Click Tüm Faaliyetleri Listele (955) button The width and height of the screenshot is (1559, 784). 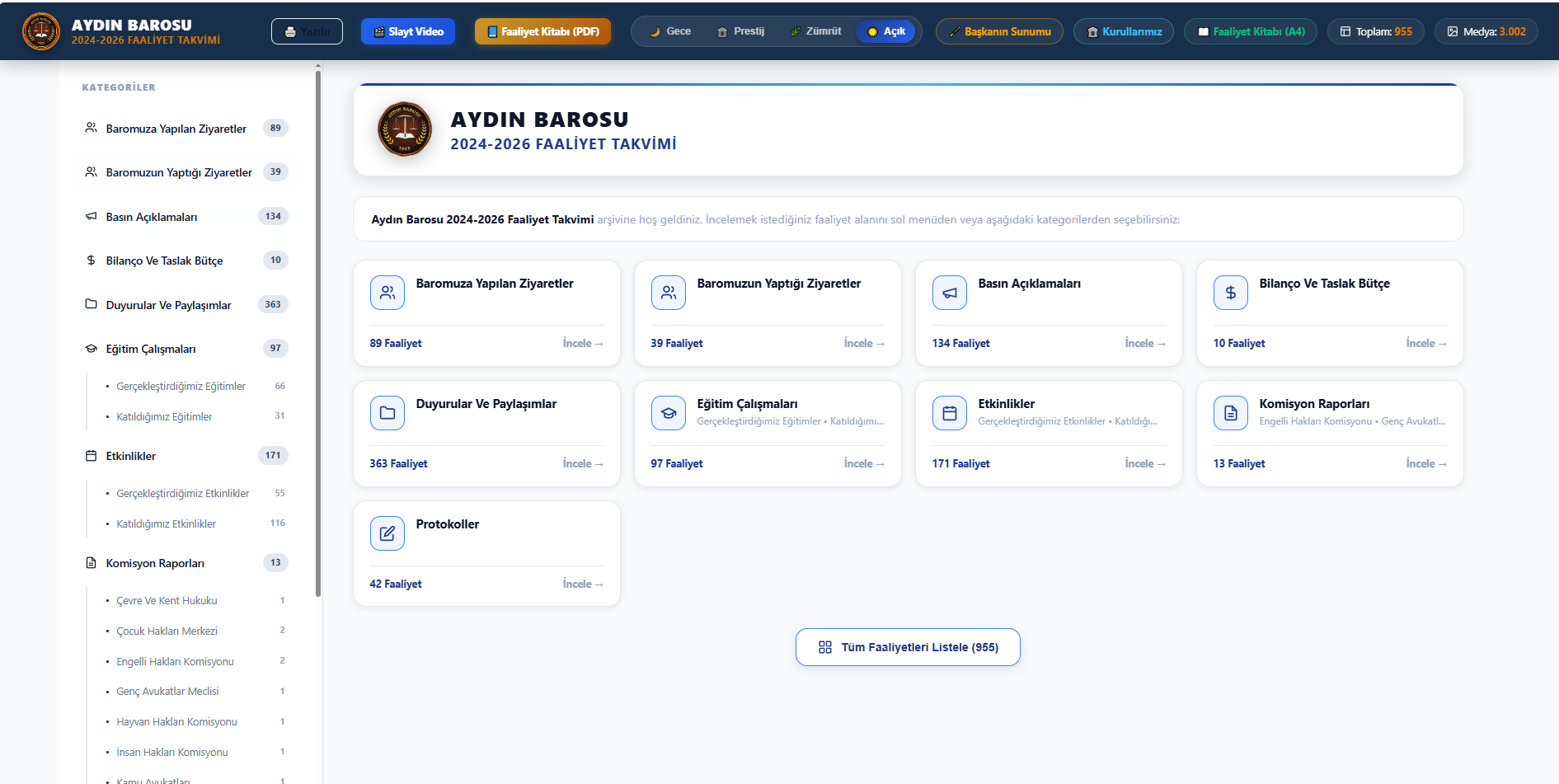[908, 647]
